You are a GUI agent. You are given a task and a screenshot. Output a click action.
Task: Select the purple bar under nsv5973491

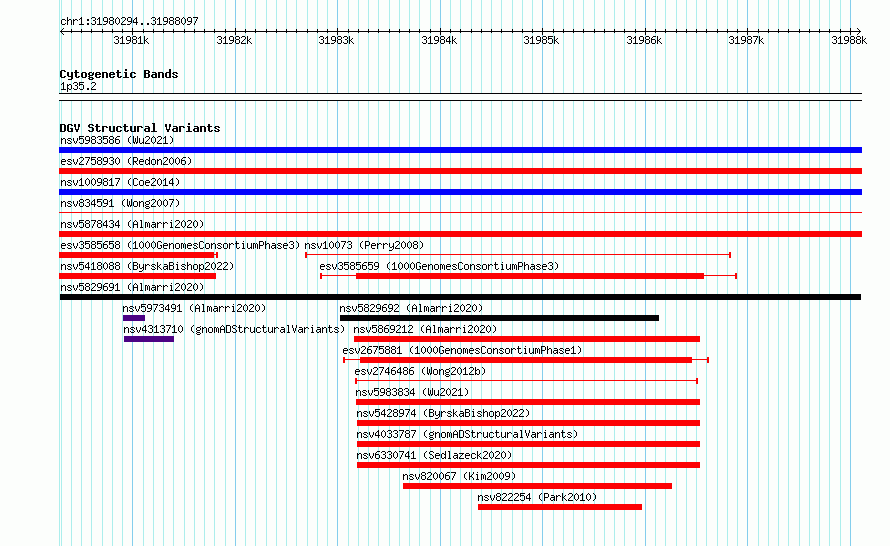pos(134,318)
